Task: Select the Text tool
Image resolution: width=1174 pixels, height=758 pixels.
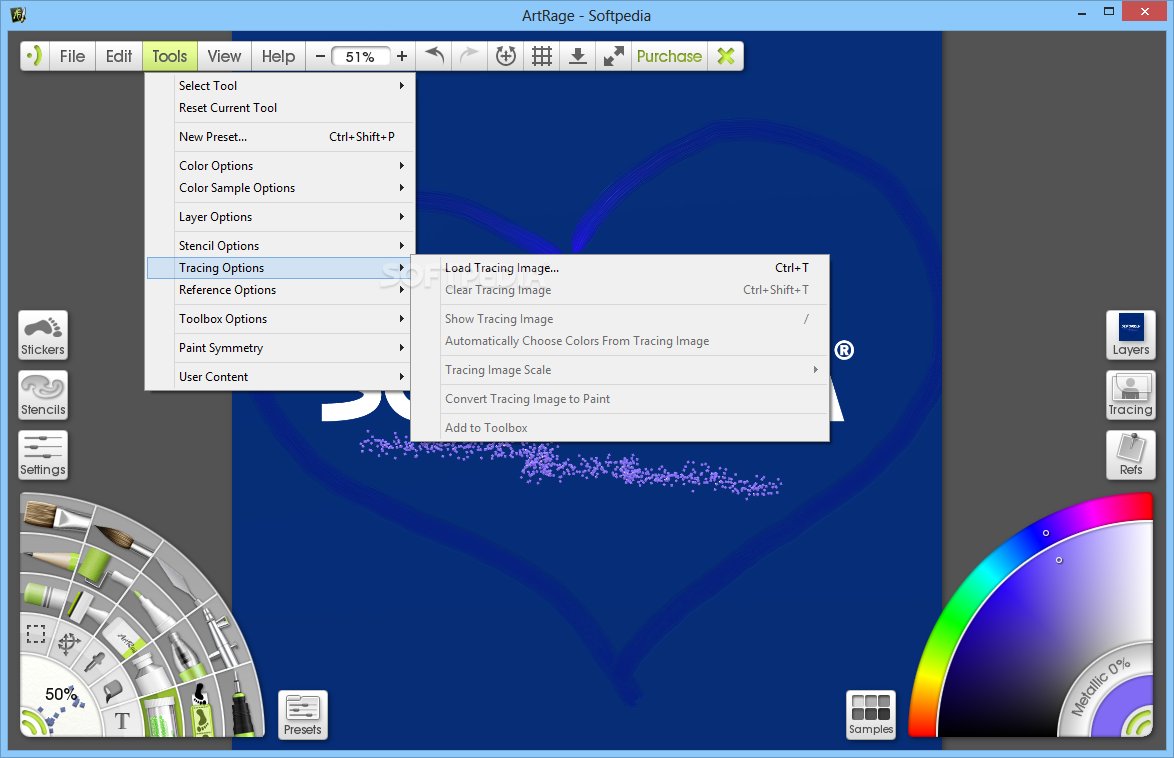Action: click(122, 721)
